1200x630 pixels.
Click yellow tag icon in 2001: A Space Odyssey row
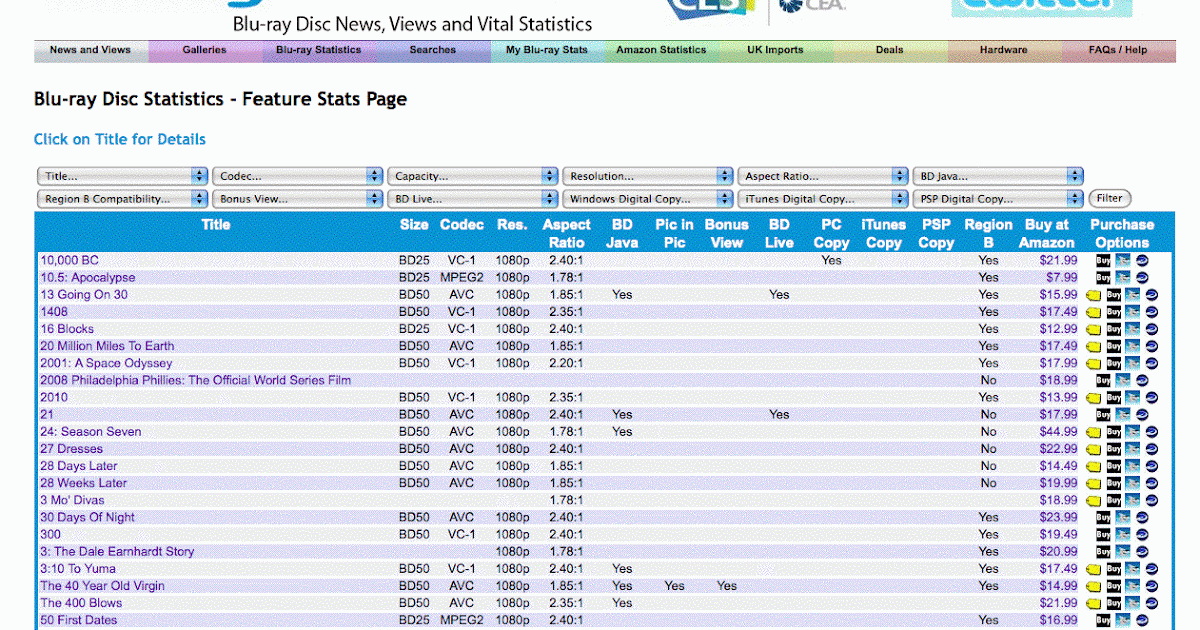coord(1095,363)
